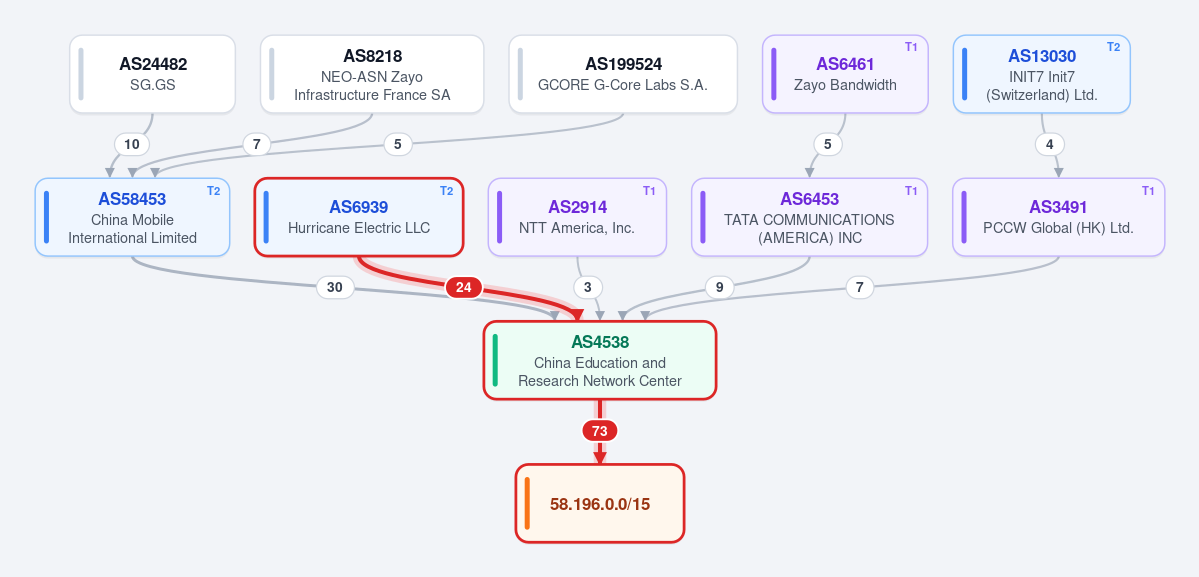Select the 9 badge below TATA Communications
The image size is (1199, 577).
pyautogui.click(x=720, y=287)
